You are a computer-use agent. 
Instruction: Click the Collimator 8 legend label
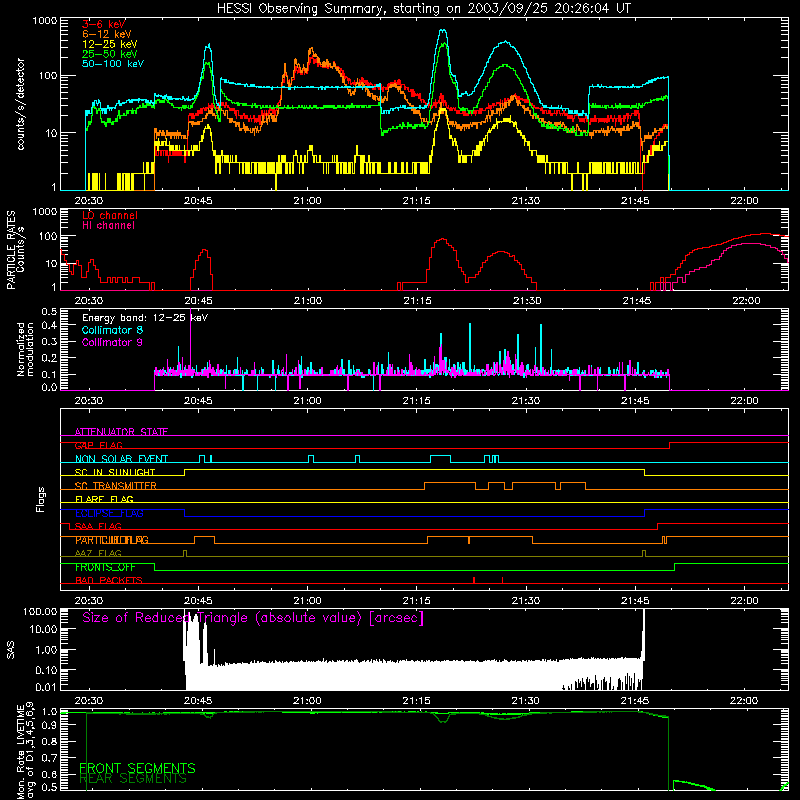click(112, 330)
